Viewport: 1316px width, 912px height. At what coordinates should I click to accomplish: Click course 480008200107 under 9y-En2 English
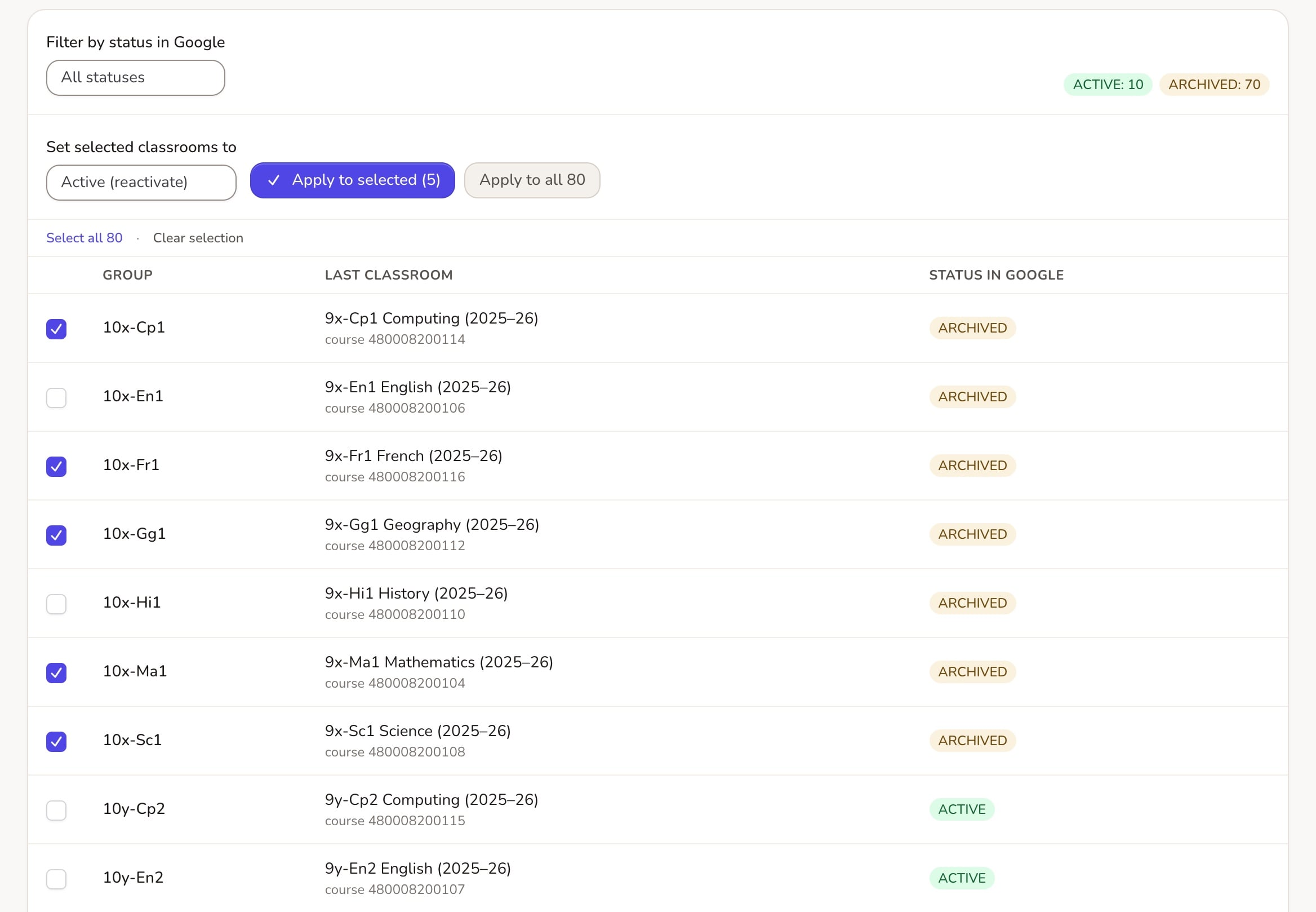(395, 889)
